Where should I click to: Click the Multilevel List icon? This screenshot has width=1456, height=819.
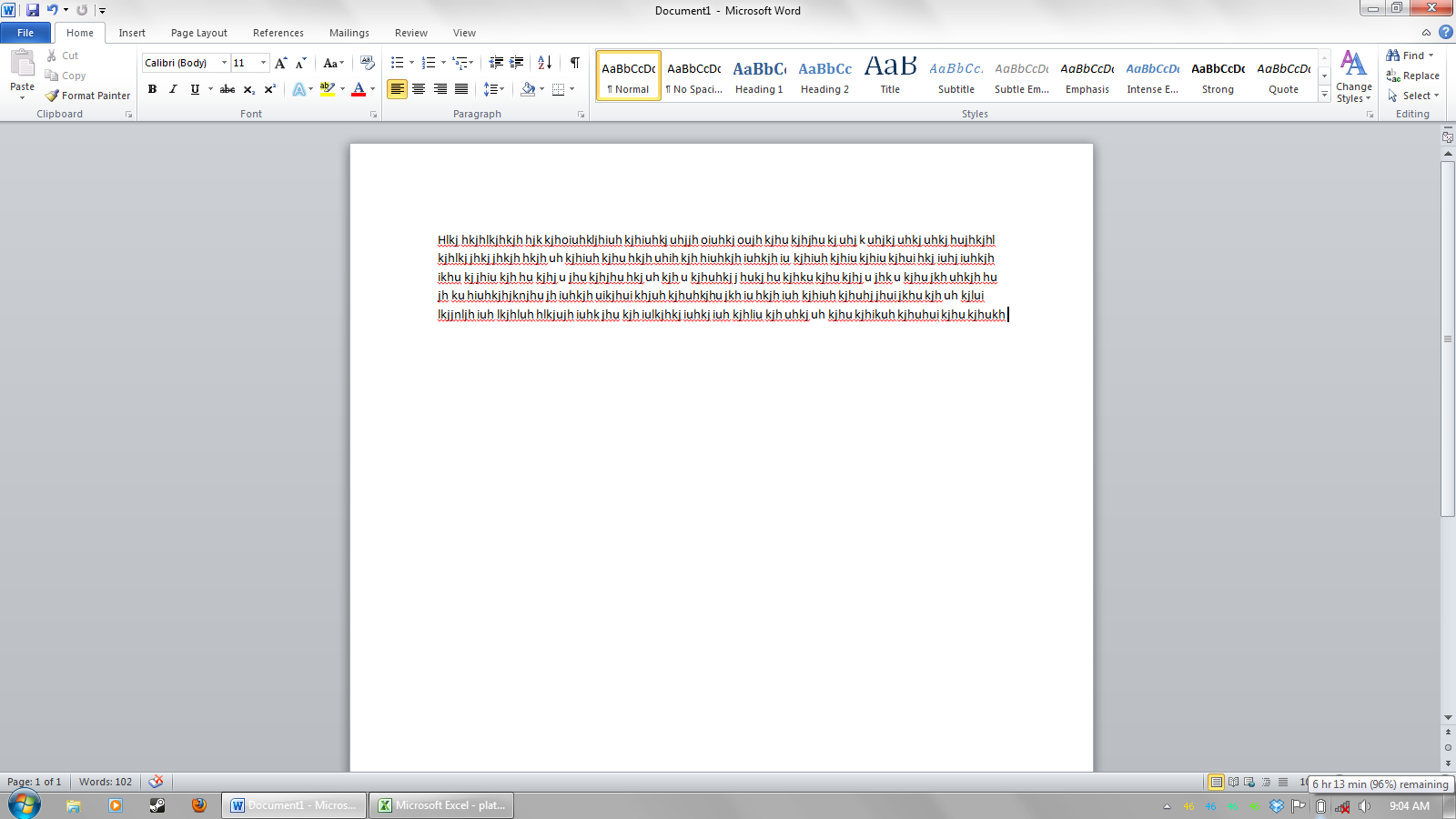pyautogui.click(x=460, y=63)
